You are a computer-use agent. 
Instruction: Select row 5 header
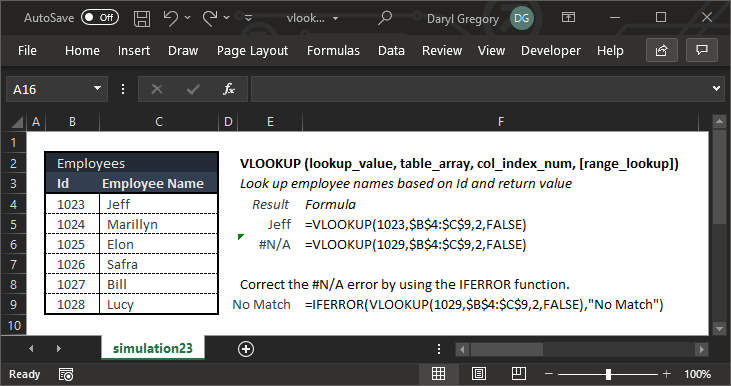14,225
